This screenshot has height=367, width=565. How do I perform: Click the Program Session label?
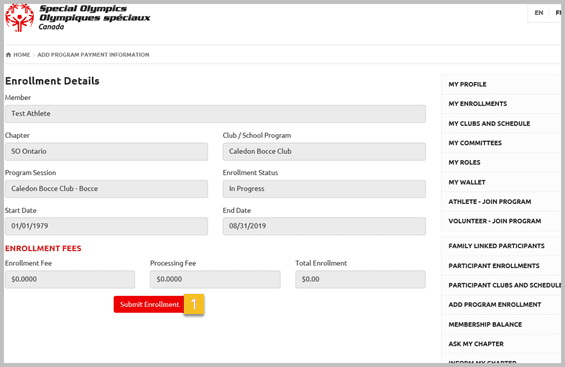point(31,173)
